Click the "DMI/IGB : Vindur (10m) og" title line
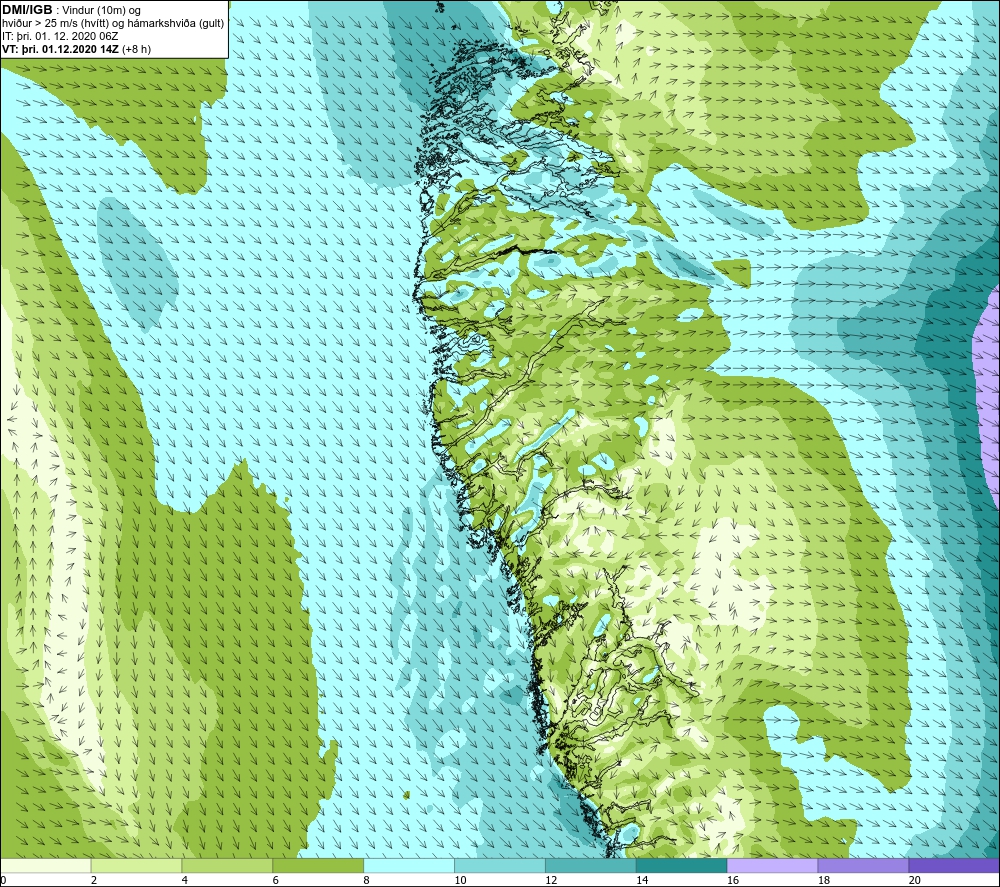 click(x=71, y=10)
